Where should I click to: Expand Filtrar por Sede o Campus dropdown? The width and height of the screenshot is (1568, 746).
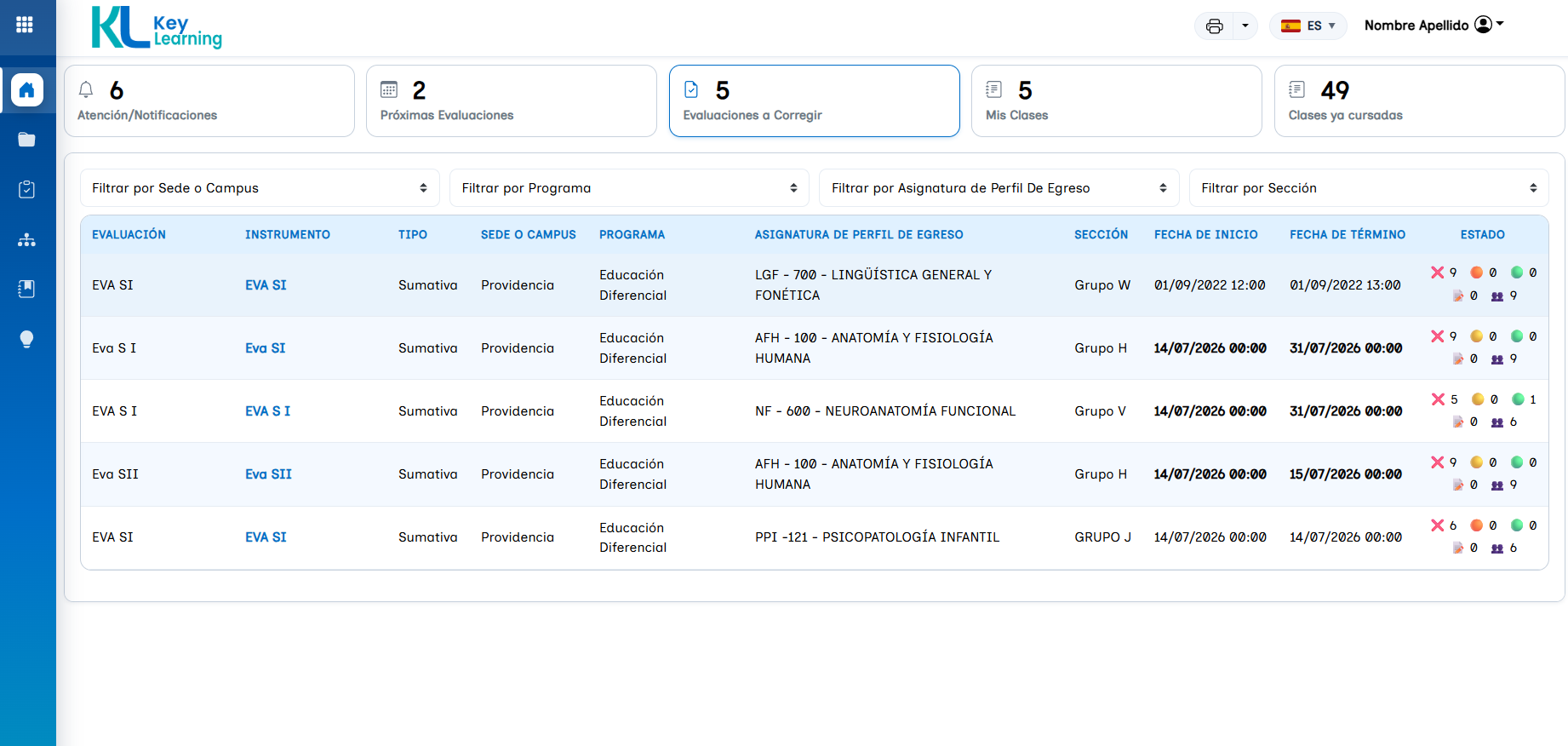[260, 188]
